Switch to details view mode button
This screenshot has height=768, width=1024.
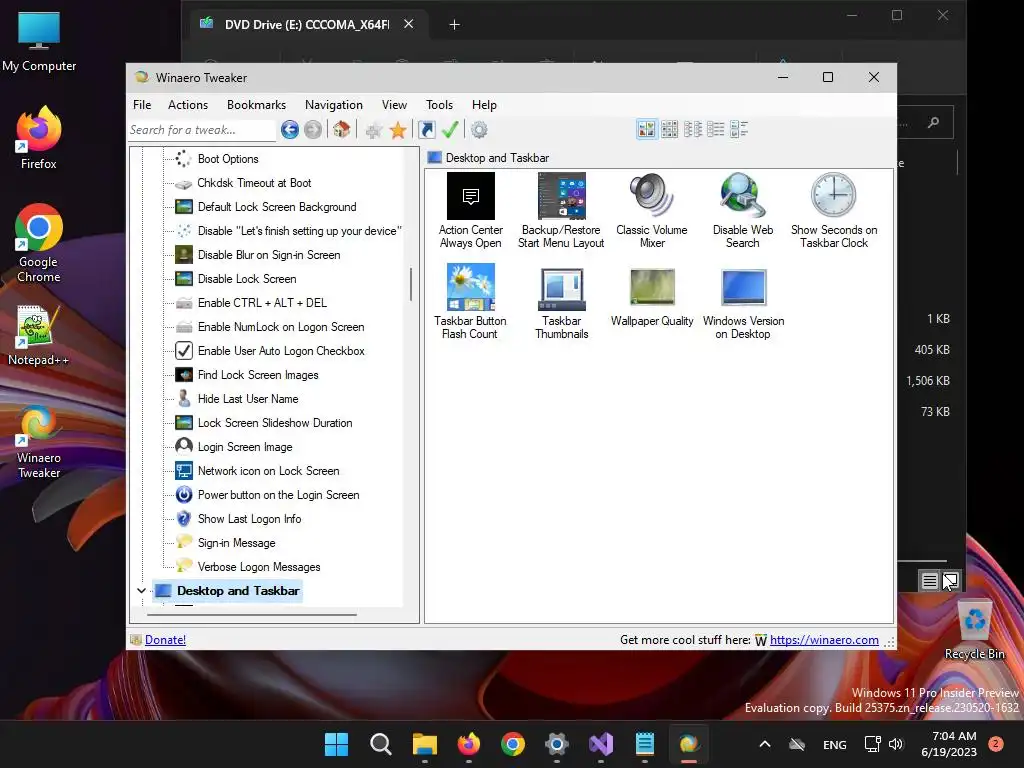tap(739, 129)
